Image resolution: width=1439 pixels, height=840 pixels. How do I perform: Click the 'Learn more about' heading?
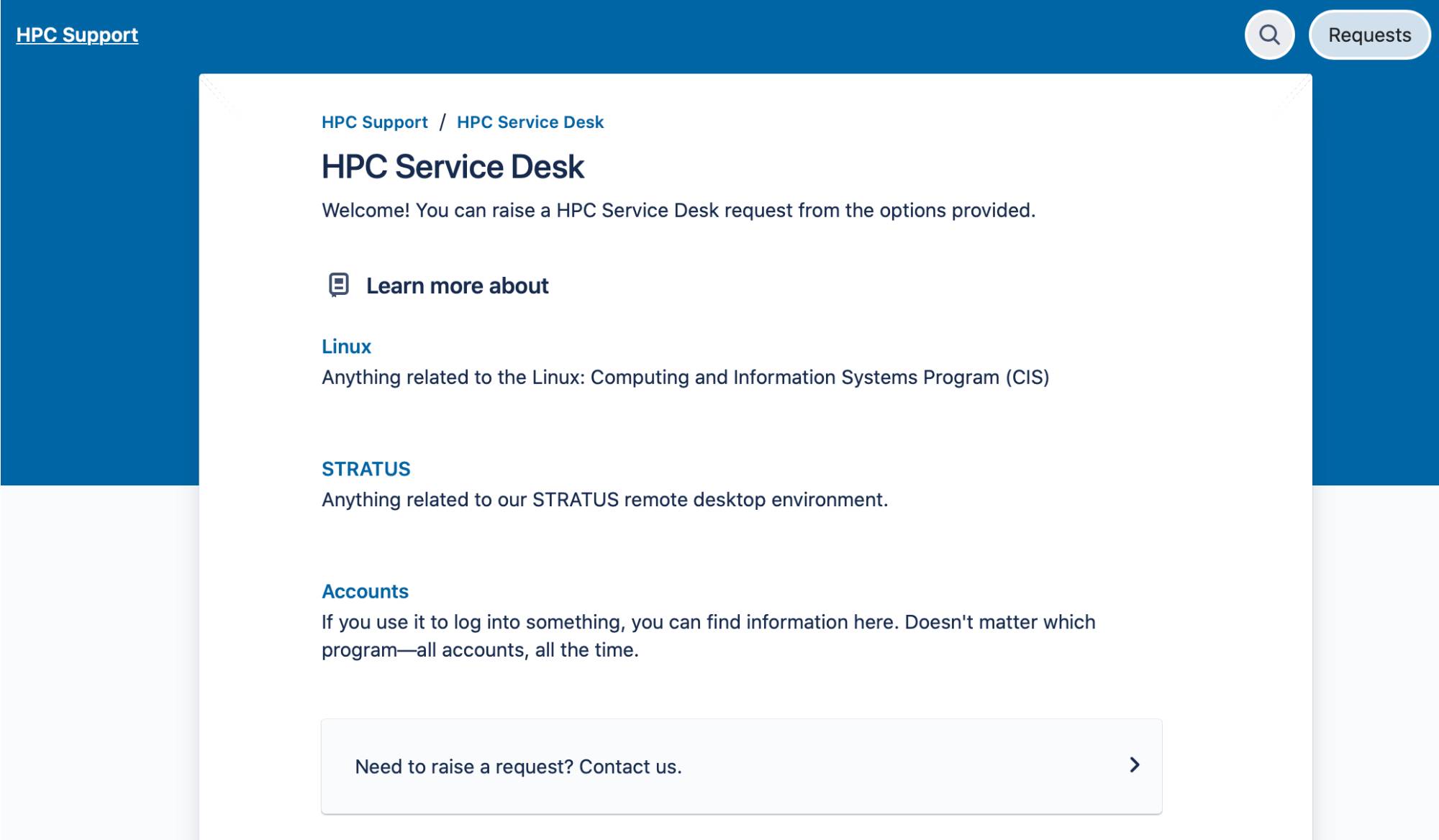pyautogui.click(x=457, y=286)
